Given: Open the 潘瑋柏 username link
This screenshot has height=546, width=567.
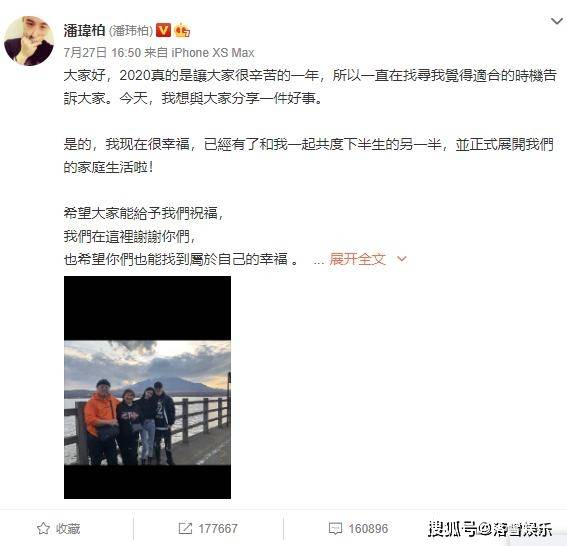Looking at the screenshot, I should 84,30.
